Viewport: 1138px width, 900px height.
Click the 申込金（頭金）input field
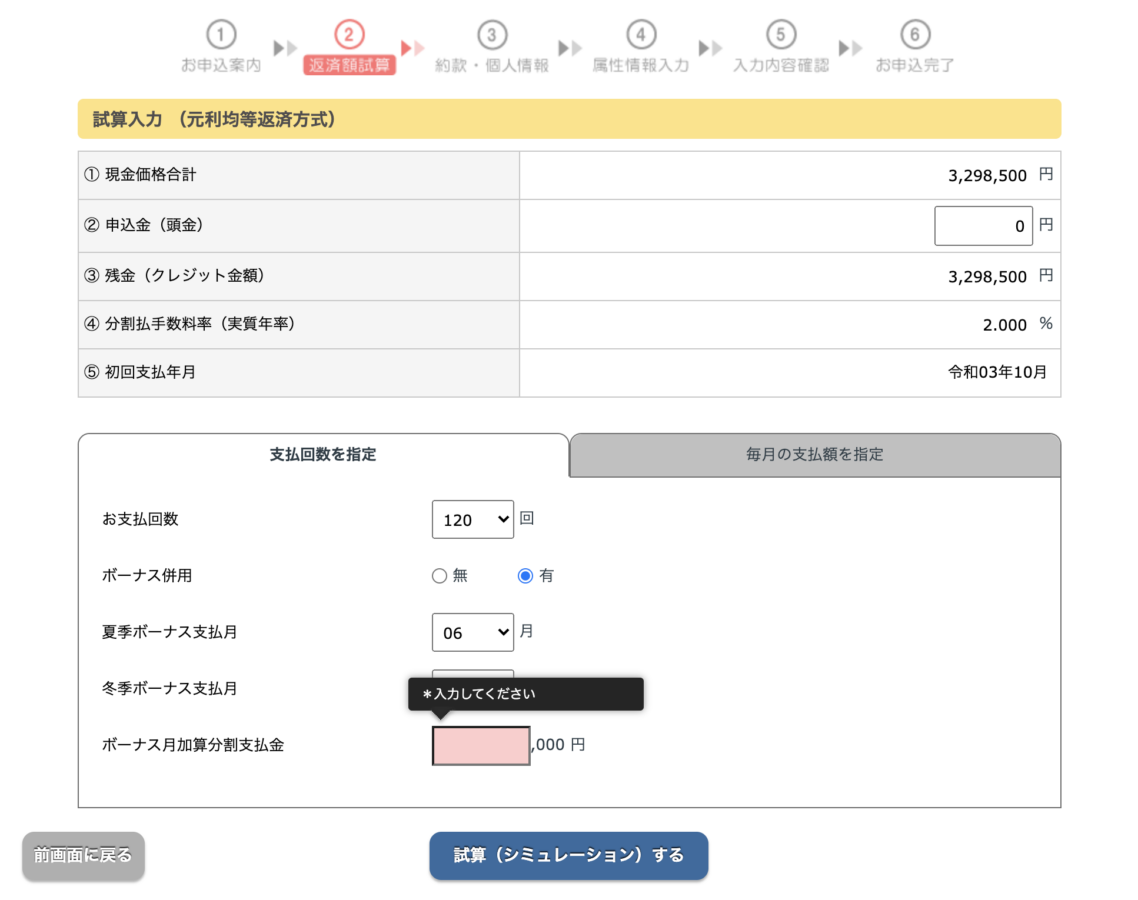[983, 225]
